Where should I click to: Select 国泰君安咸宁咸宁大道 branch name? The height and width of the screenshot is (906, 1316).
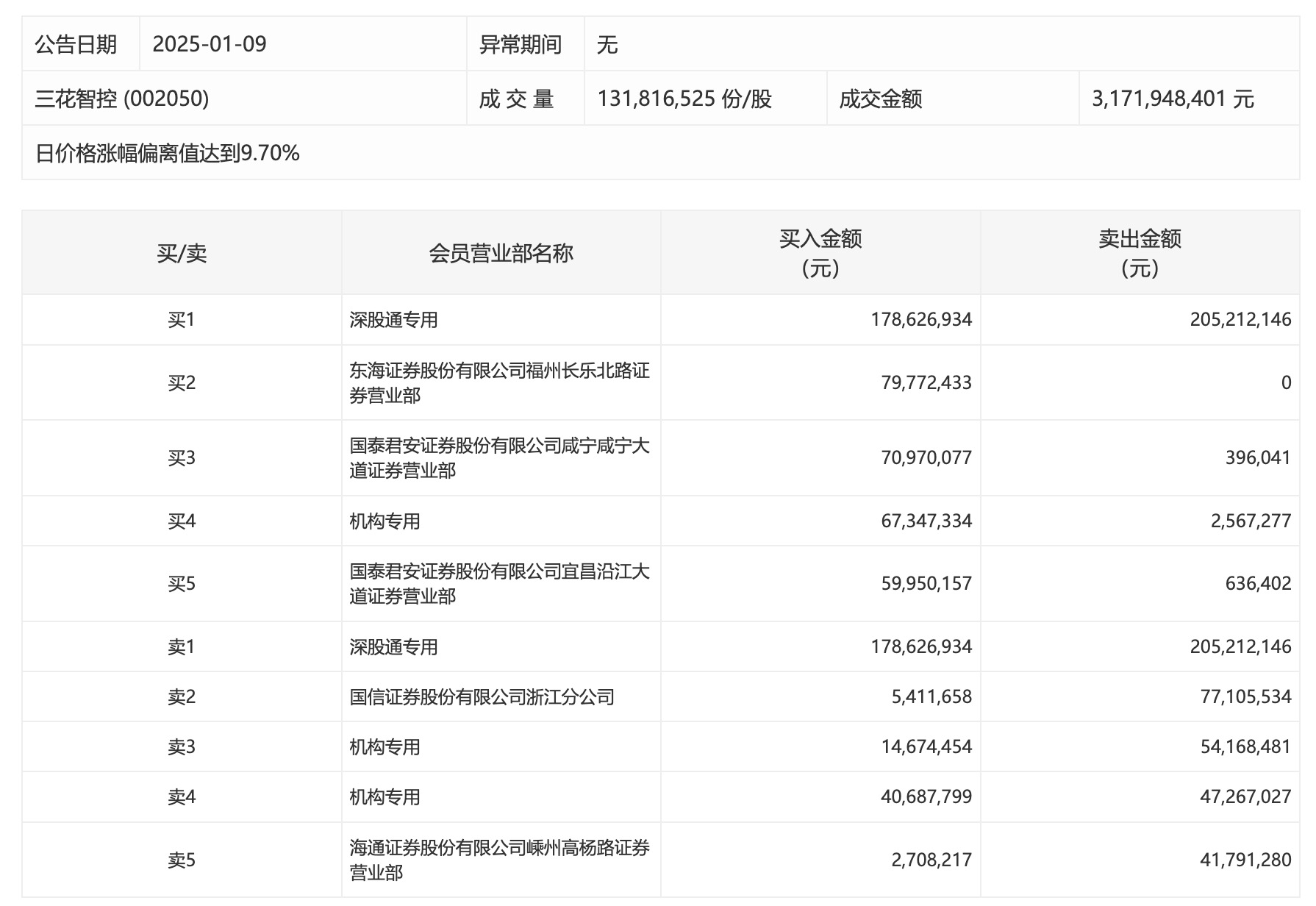[499, 458]
